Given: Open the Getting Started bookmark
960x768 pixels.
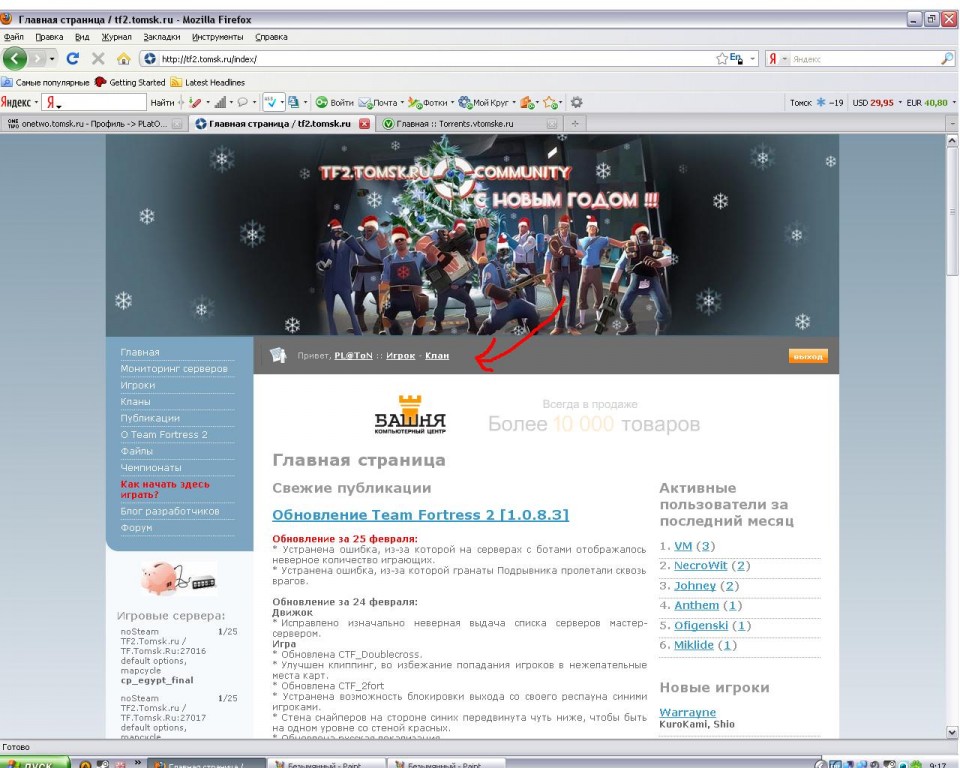Looking at the screenshot, I should click(x=130, y=82).
